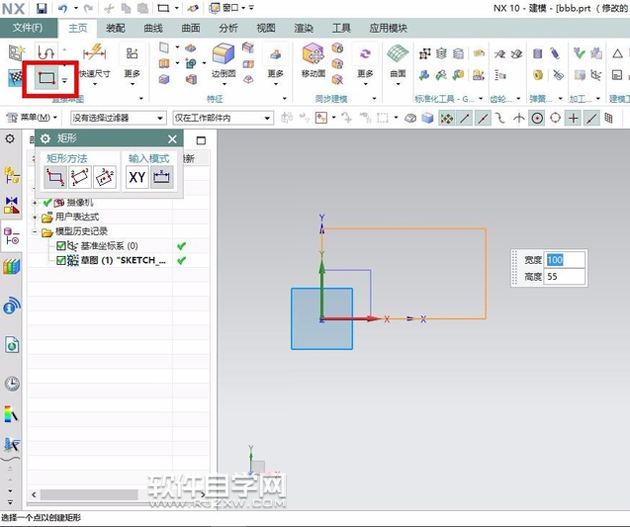Open the History clock icon in sidebar
The width and height of the screenshot is (630, 527).
pos(12,383)
